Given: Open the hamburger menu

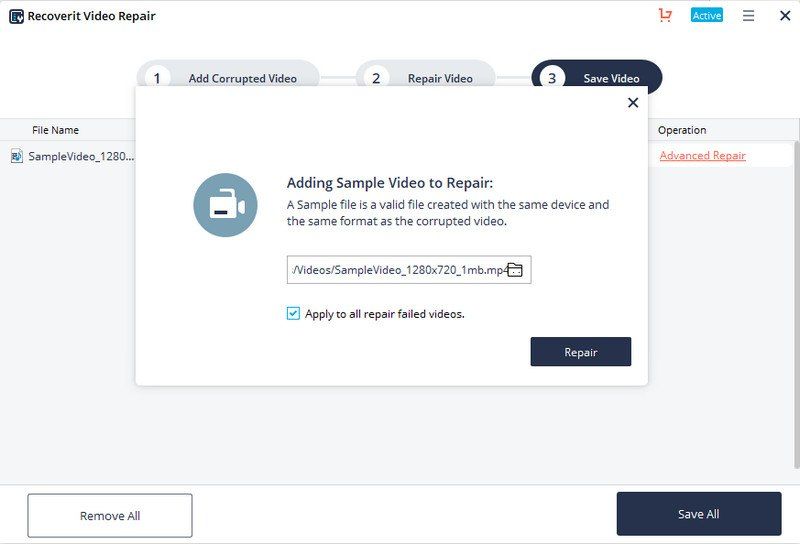Looking at the screenshot, I should click(748, 16).
